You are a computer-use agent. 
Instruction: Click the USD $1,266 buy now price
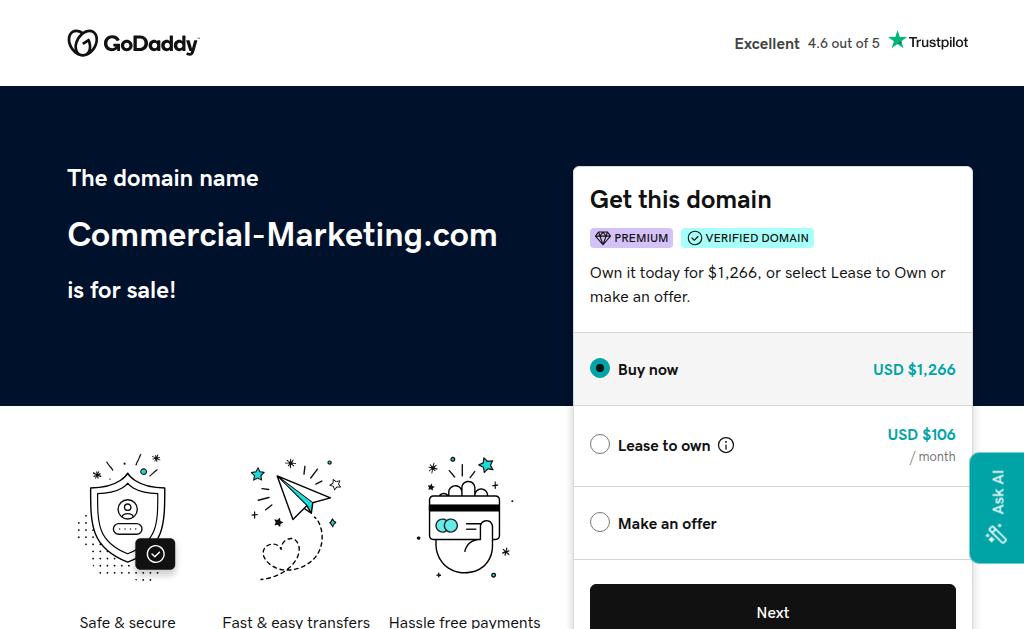pos(914,369)
